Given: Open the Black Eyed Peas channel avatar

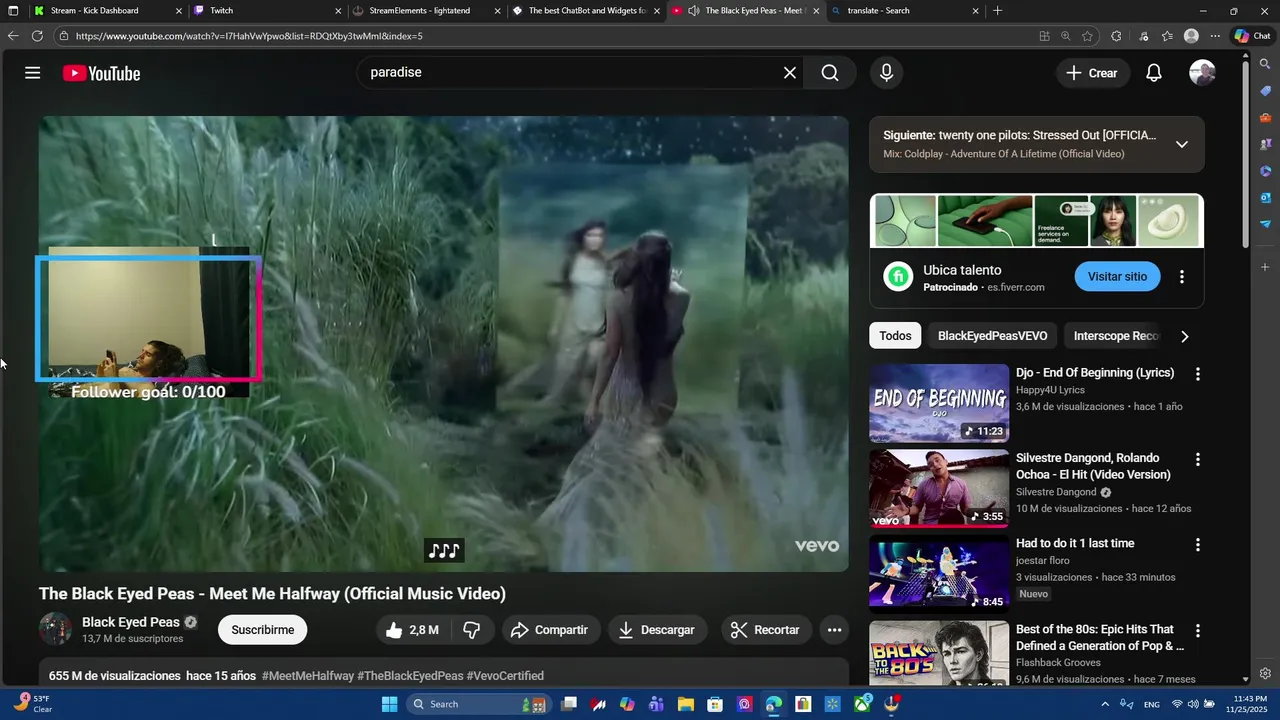Looking at the screenshot, I should (x=55, y=630).
